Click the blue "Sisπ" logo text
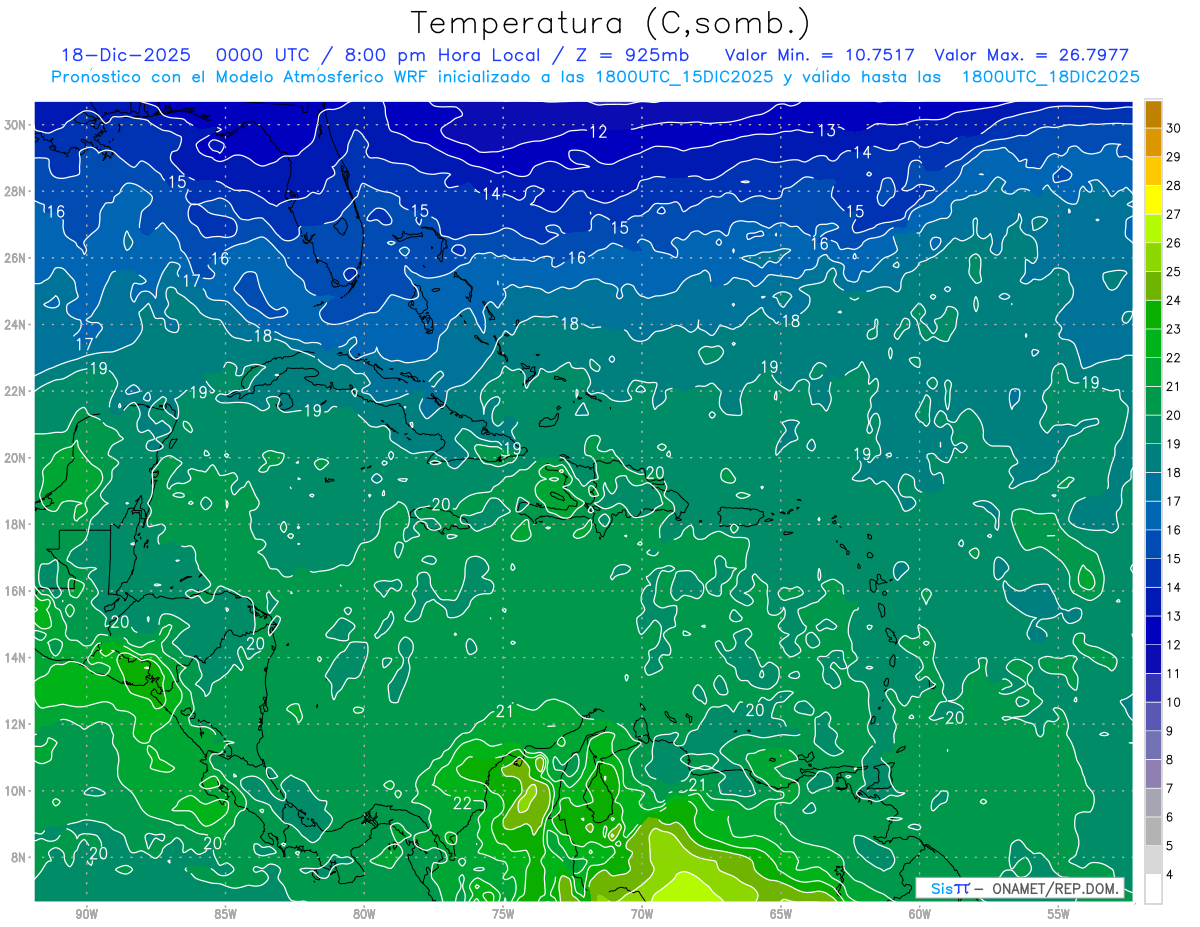 point(949,888)
